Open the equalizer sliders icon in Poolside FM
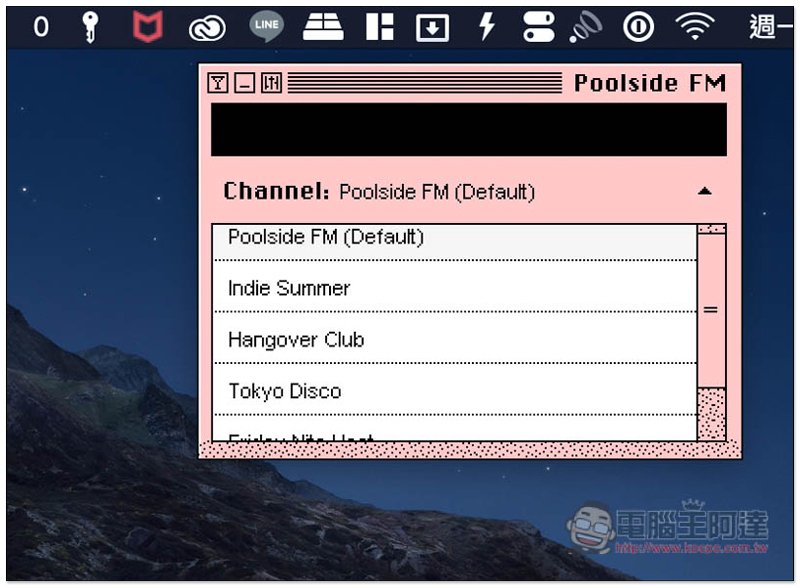 click(271, 83)
